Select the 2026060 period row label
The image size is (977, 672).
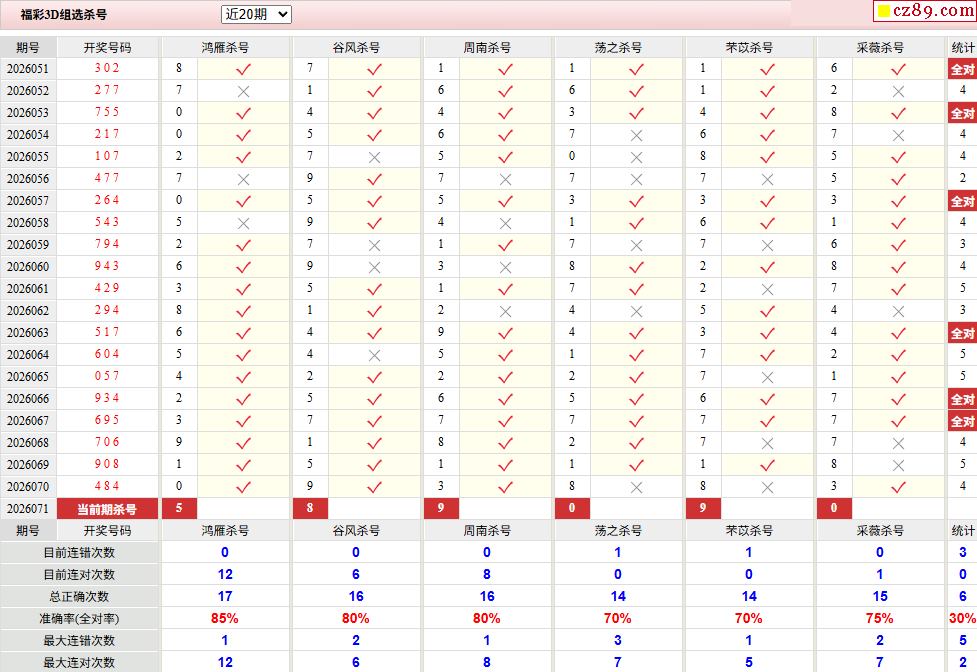27,267
